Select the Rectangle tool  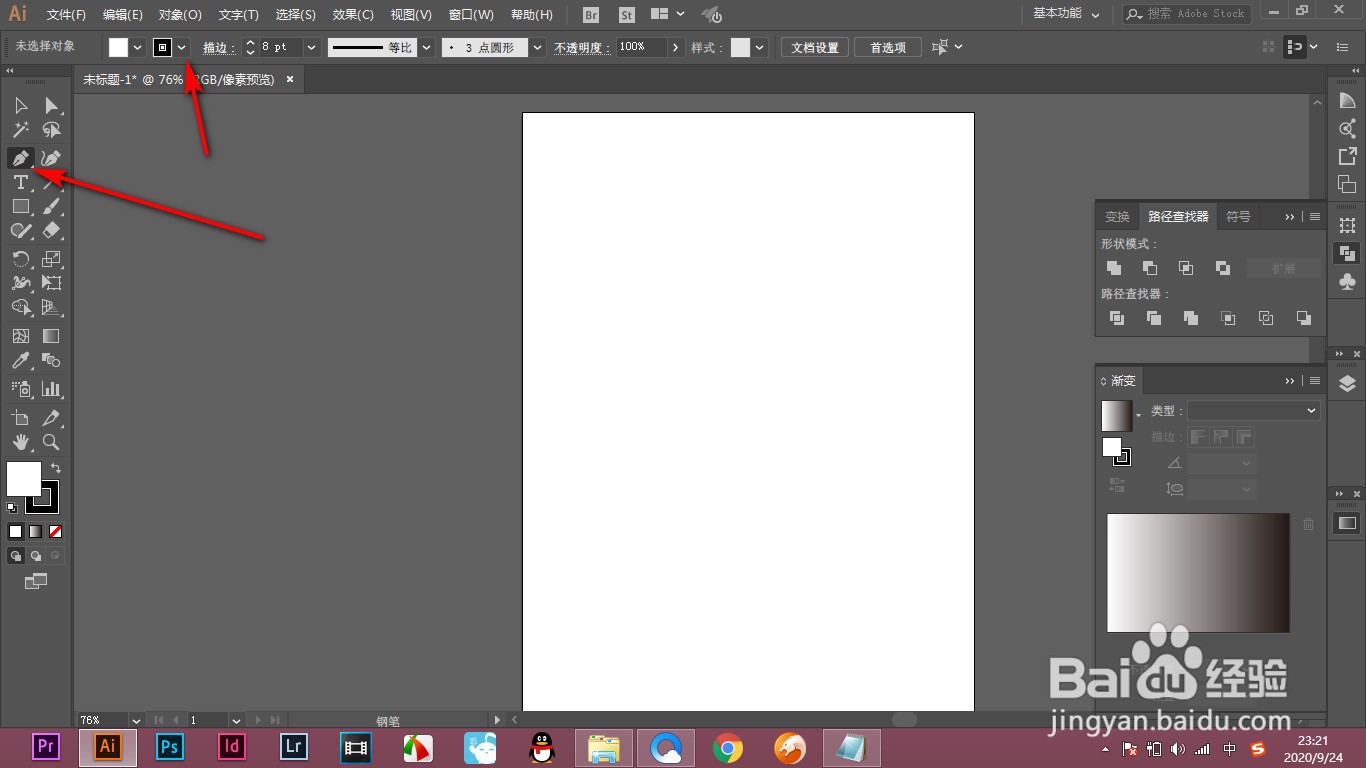click(20, 206)
